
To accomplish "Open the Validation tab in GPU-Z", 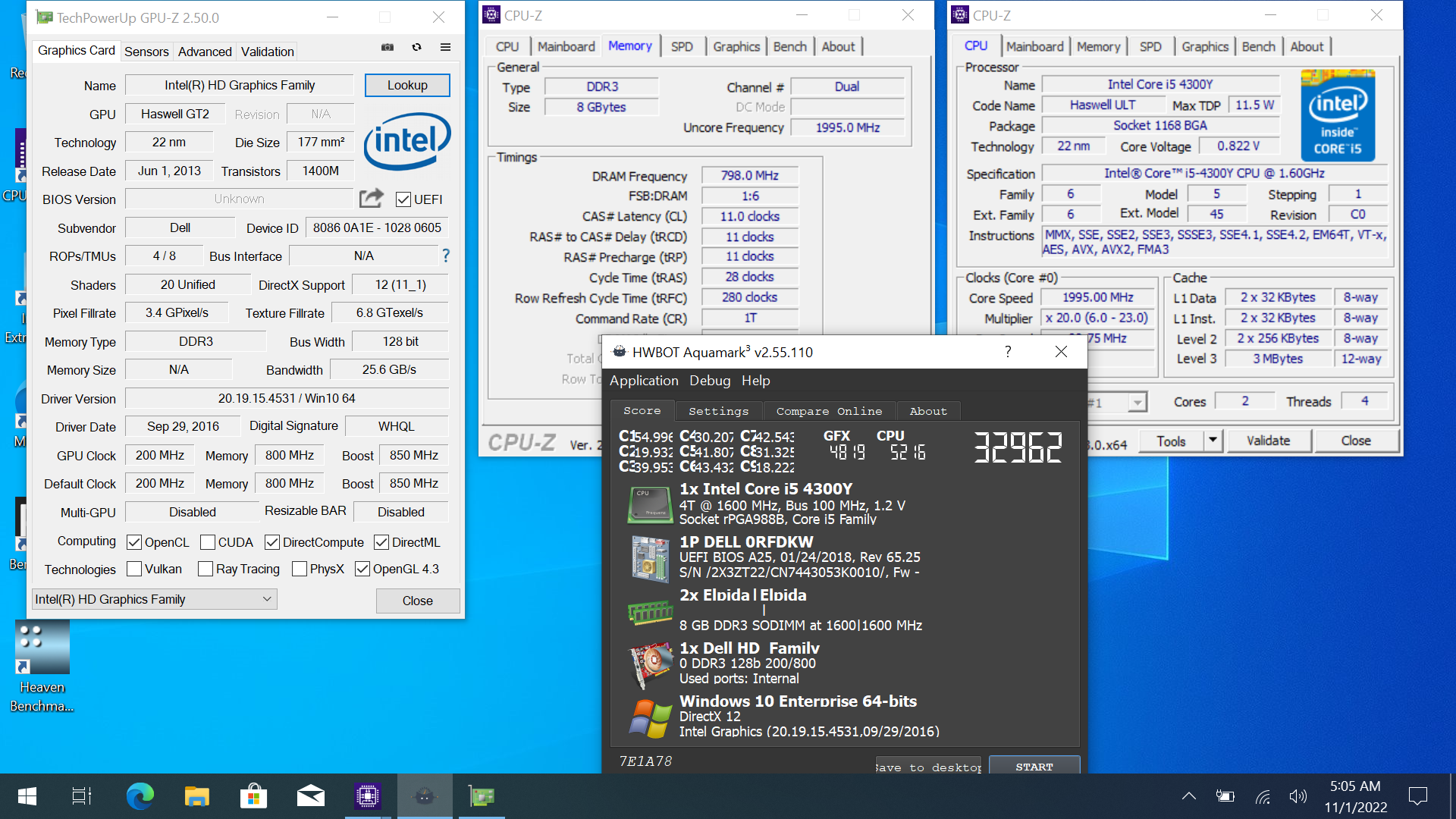I will (267, 52).
